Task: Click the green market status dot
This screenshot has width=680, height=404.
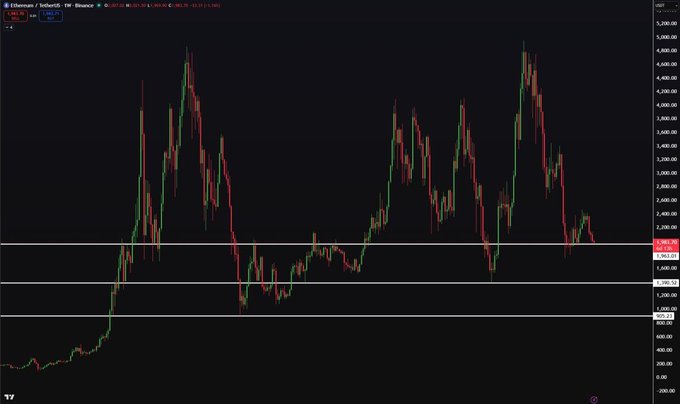Action: click(99, 6)
